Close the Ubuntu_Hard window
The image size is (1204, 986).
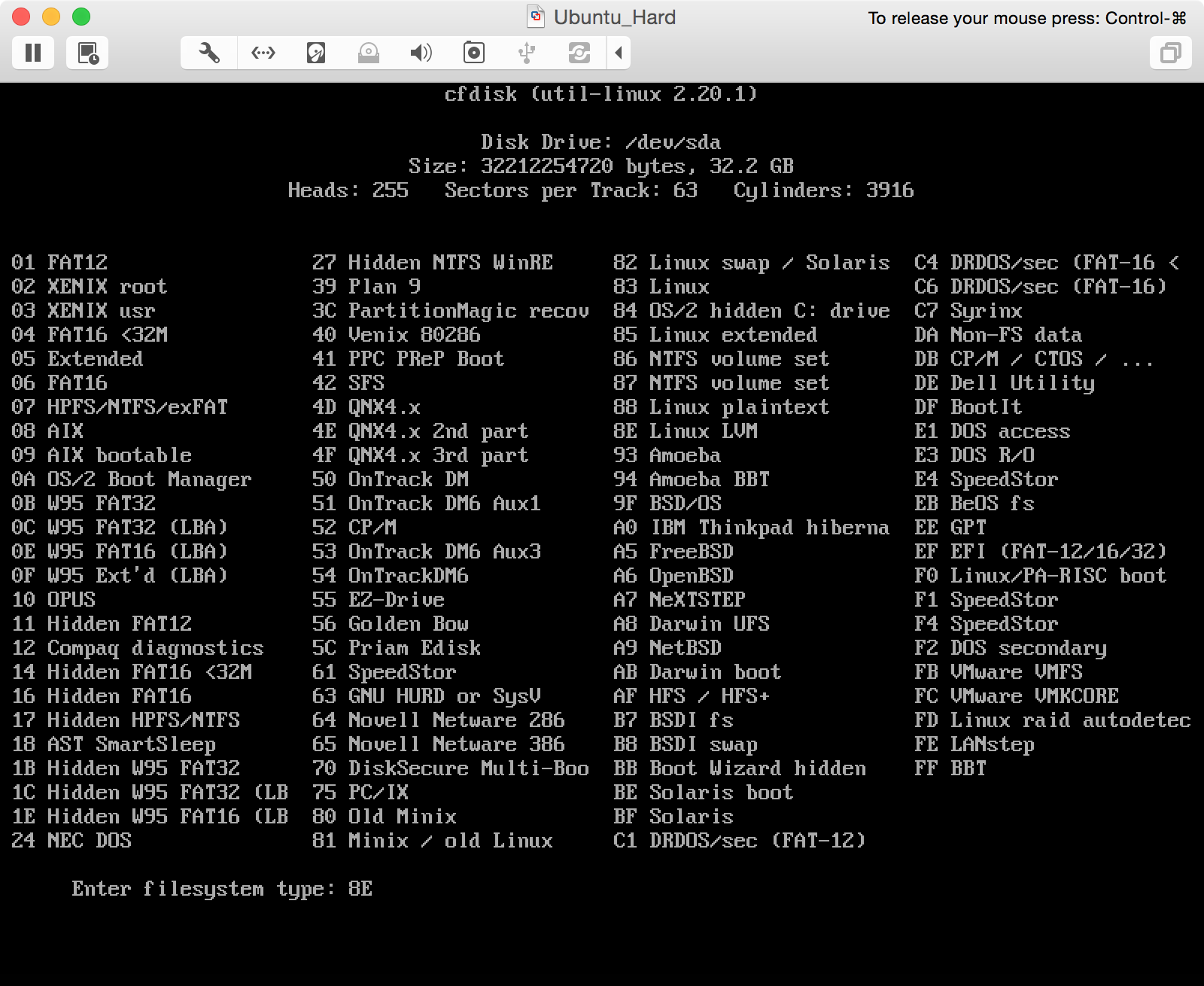click(21, 17)
